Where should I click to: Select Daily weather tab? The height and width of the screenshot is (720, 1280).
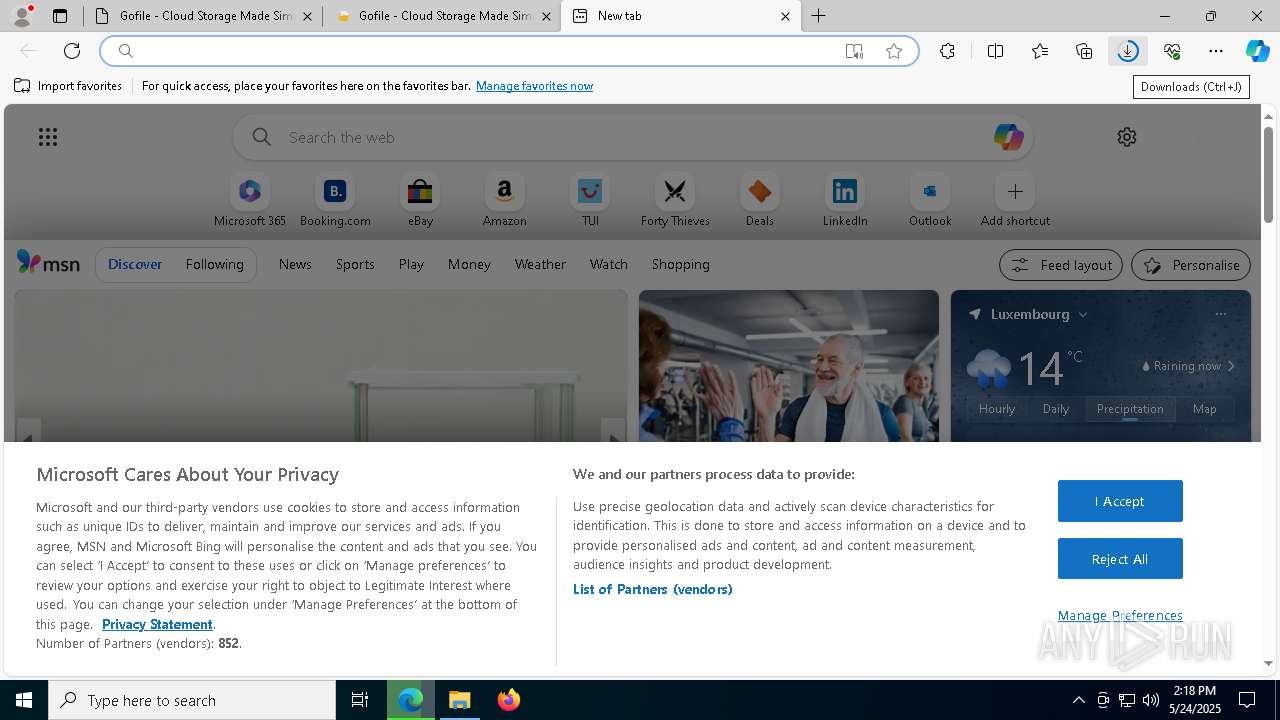pos(1056,409)
